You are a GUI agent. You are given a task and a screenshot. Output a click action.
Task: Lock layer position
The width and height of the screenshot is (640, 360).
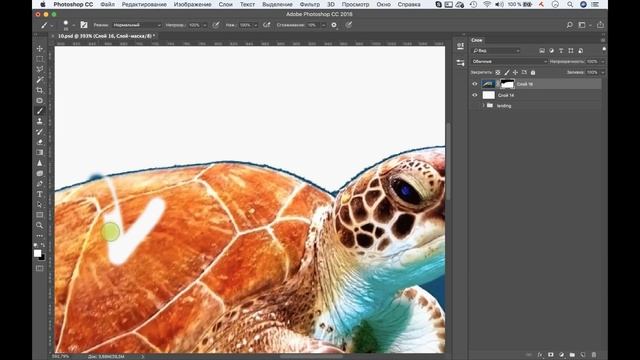515,72
